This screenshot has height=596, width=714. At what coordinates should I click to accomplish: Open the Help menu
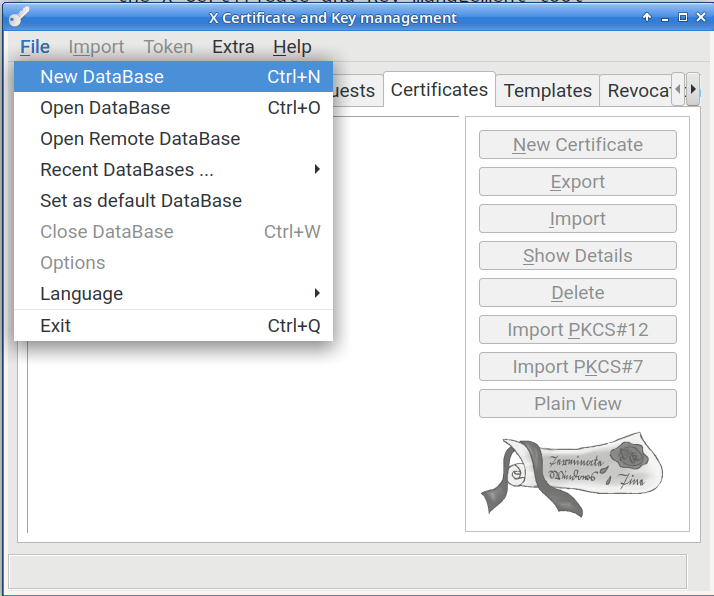pos(292,47)
